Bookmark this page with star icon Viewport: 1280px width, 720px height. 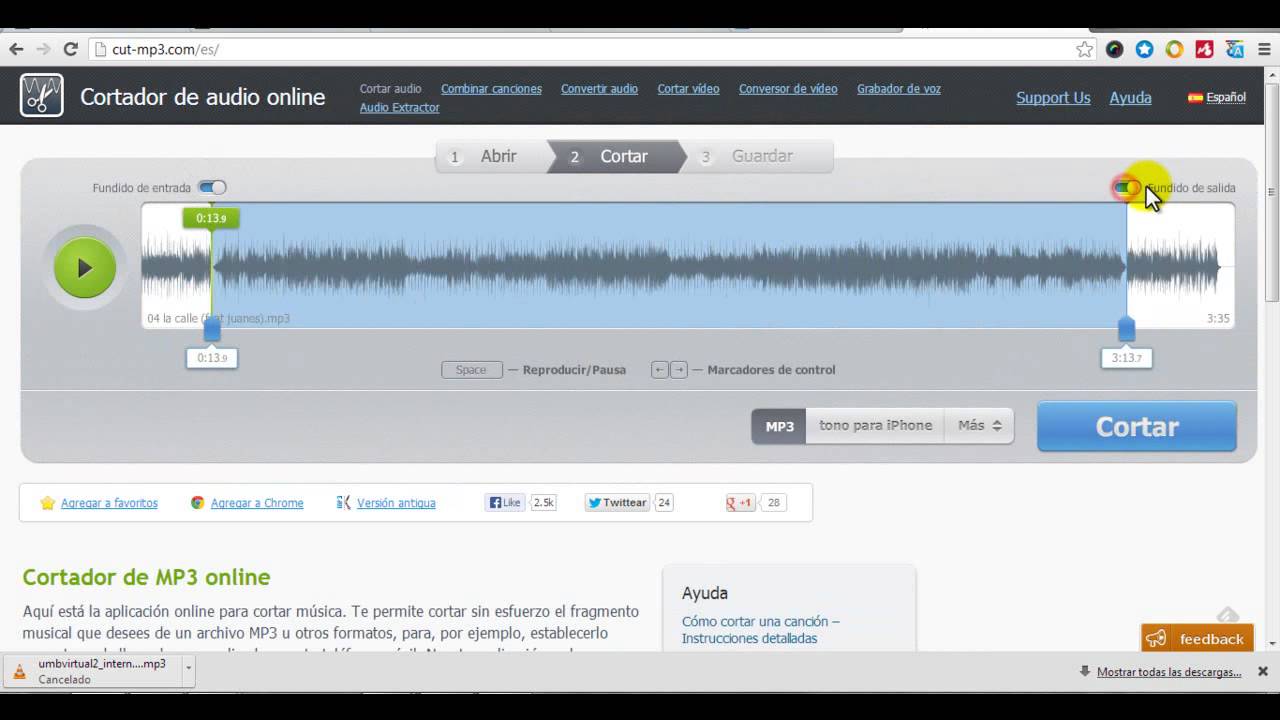(x=1084, y=49)
